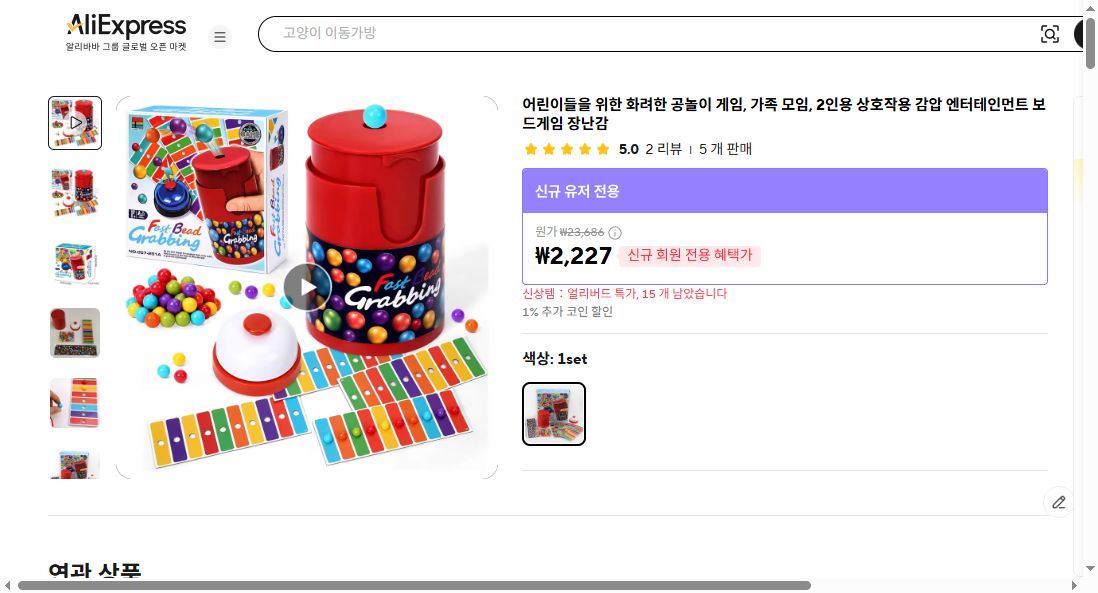Select the thumbnail showing the game box
Viewport: 1098px width, 593px height.
click(75, 263)
